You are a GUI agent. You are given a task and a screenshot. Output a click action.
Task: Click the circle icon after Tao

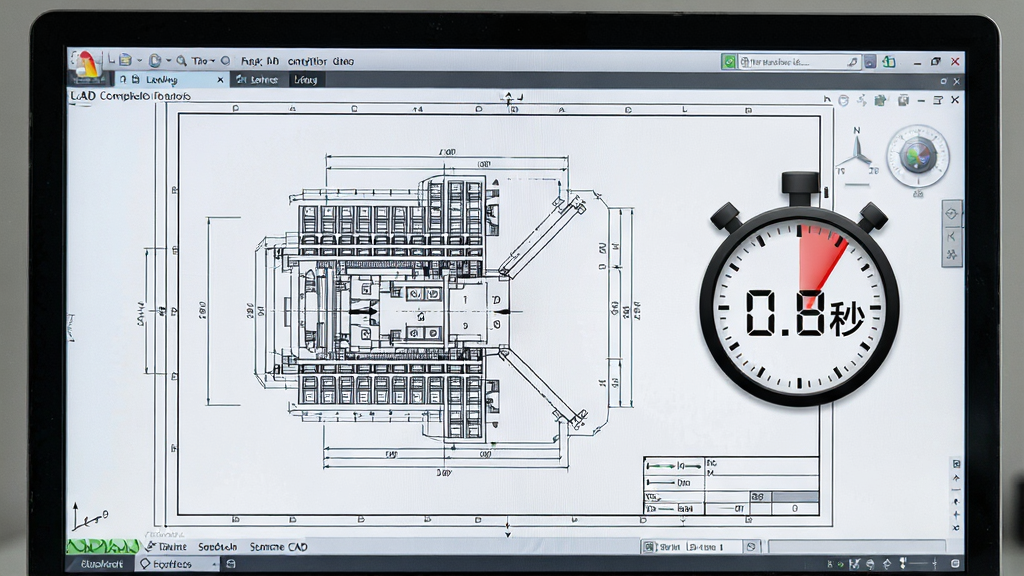[225, 61]
